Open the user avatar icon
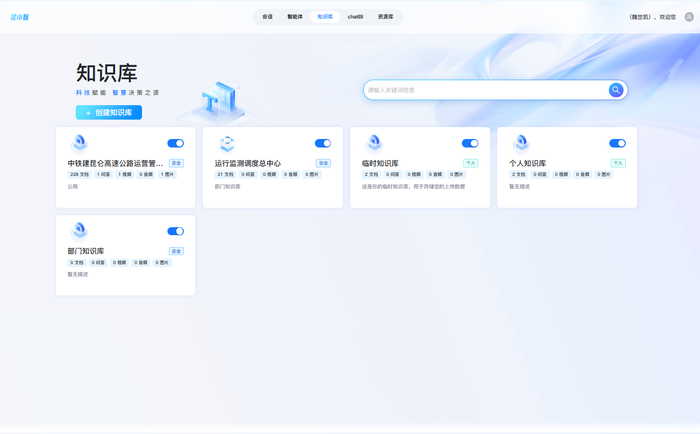The height and width of the screenshot is (434, 700). (x=689, y=17)
